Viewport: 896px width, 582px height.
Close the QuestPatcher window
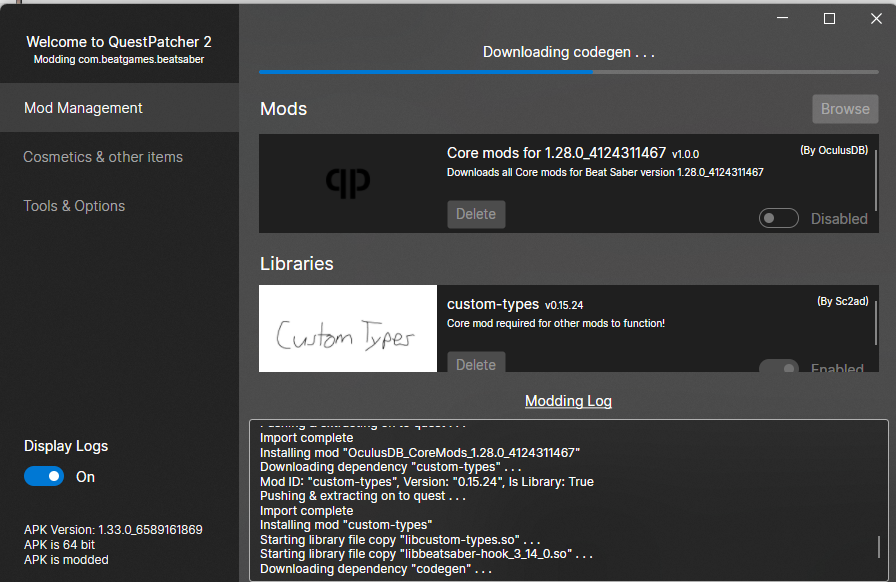(876, 18)
